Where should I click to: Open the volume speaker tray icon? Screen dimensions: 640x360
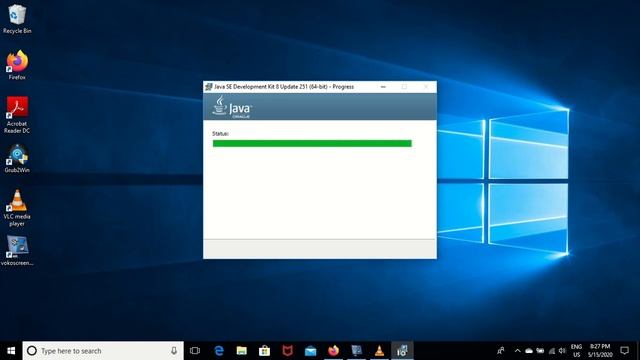pos(562,351)
